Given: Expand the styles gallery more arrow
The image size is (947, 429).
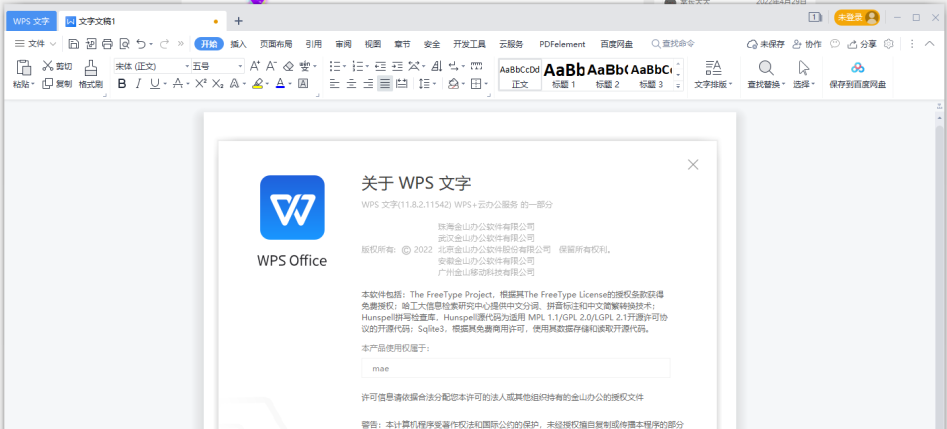Looking at the screenshot, I should coord(678,86).
